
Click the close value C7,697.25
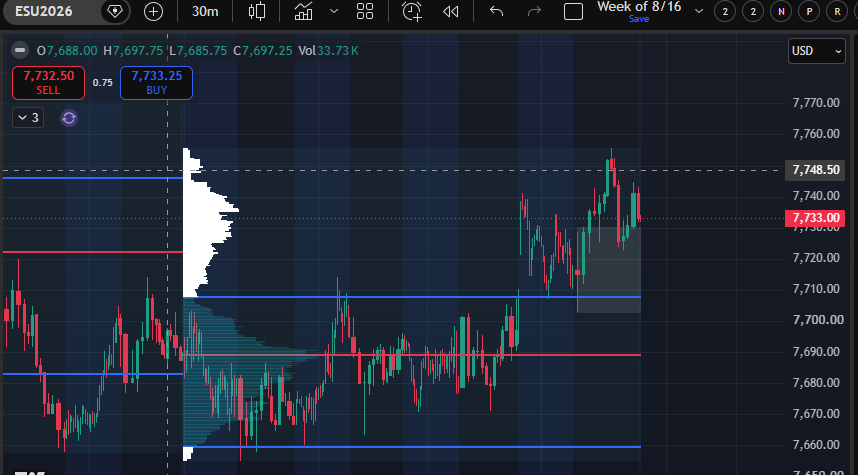[263, 51]
